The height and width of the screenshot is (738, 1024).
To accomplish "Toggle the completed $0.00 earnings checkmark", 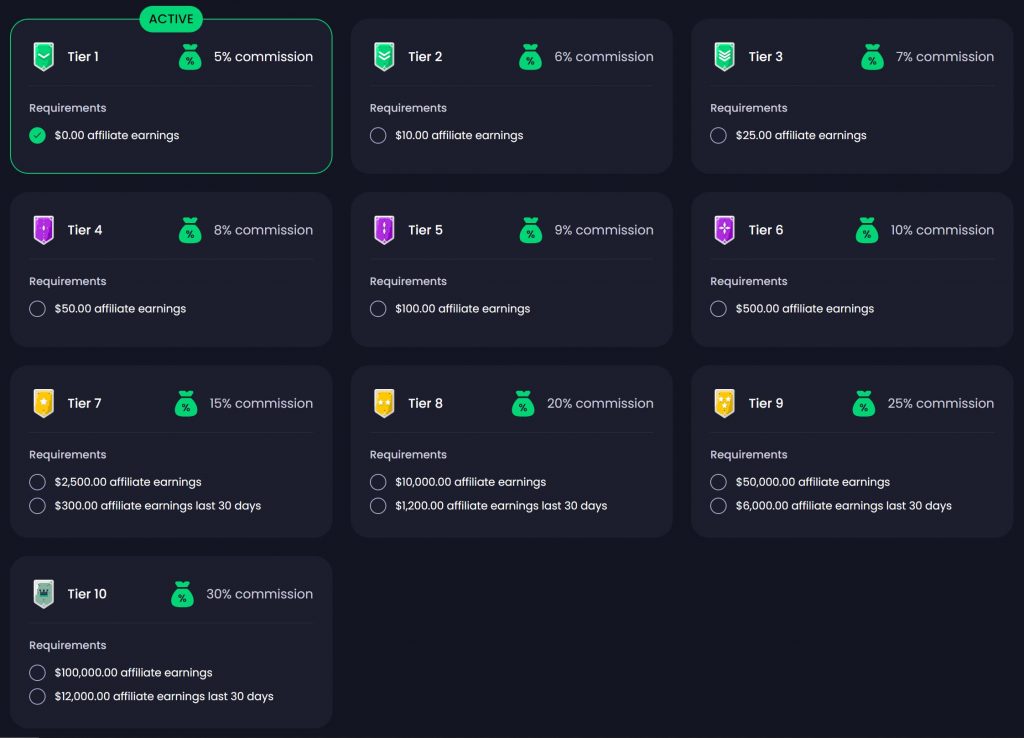I will pyautogui.click(x=37, y=135).
